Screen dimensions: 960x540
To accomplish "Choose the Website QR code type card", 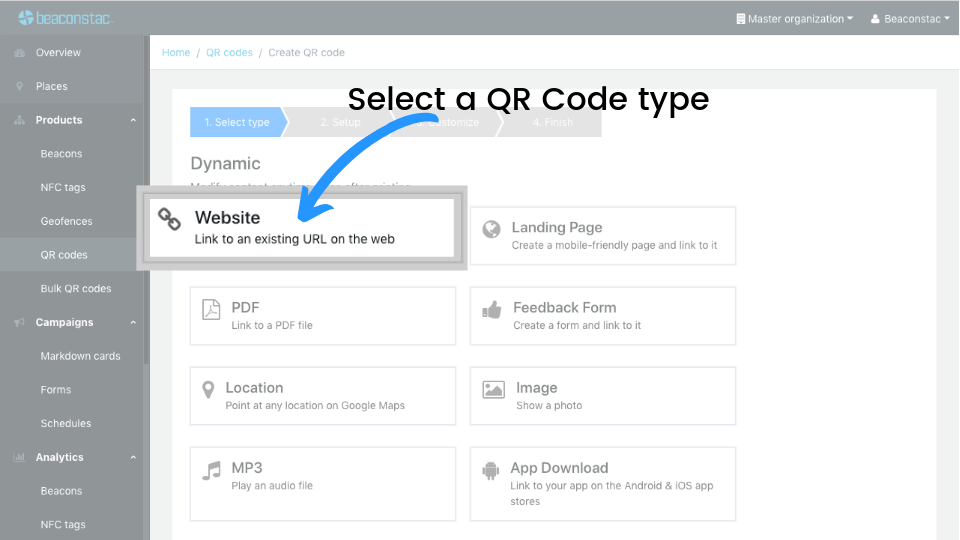I will 302,228.
